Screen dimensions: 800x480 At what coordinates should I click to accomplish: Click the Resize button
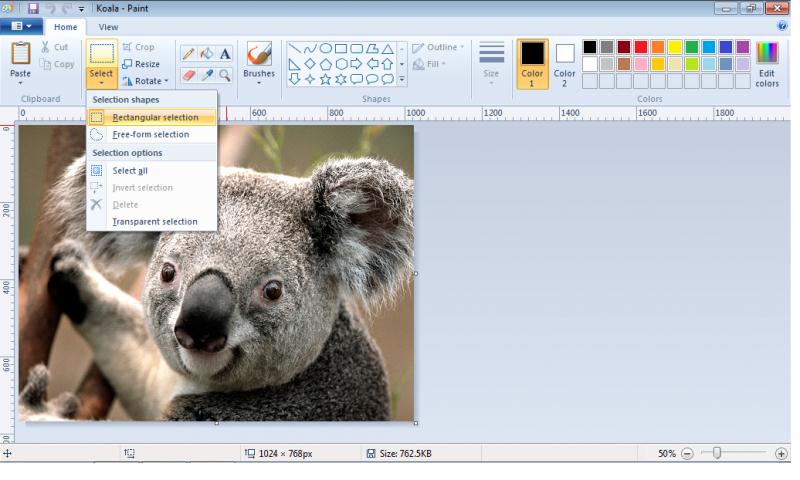tap(141, 64)
